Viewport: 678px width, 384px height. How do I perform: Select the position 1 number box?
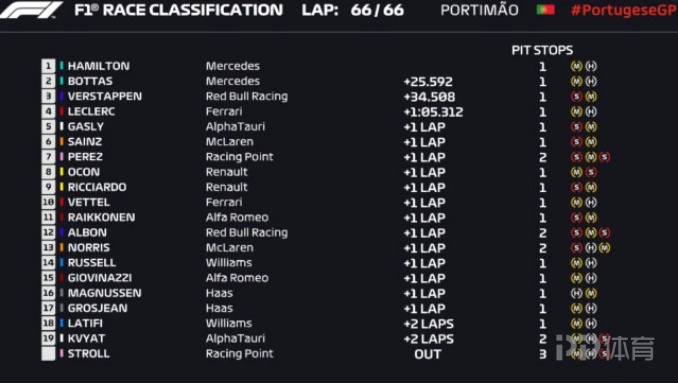coord(48,66)
